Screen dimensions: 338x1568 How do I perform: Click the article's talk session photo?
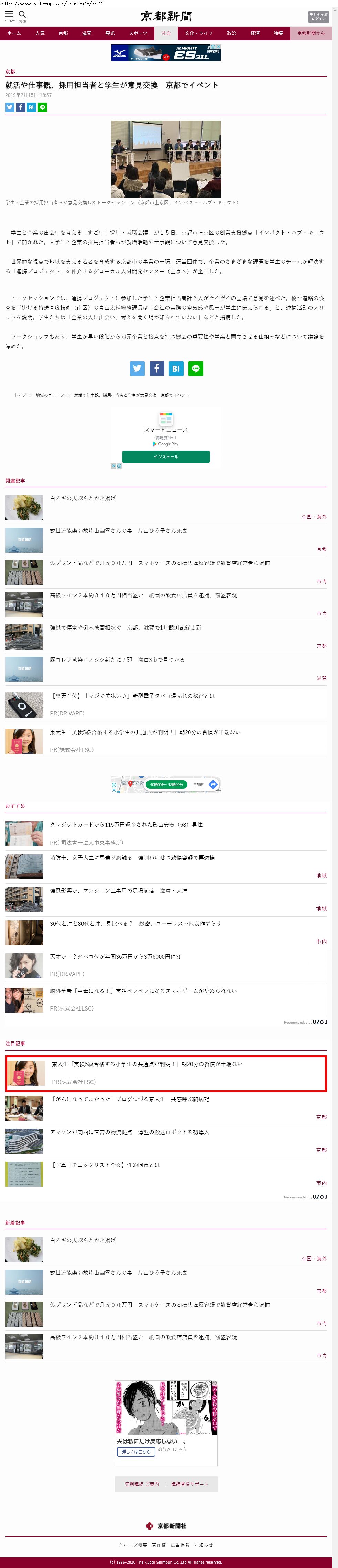(166, 158)
